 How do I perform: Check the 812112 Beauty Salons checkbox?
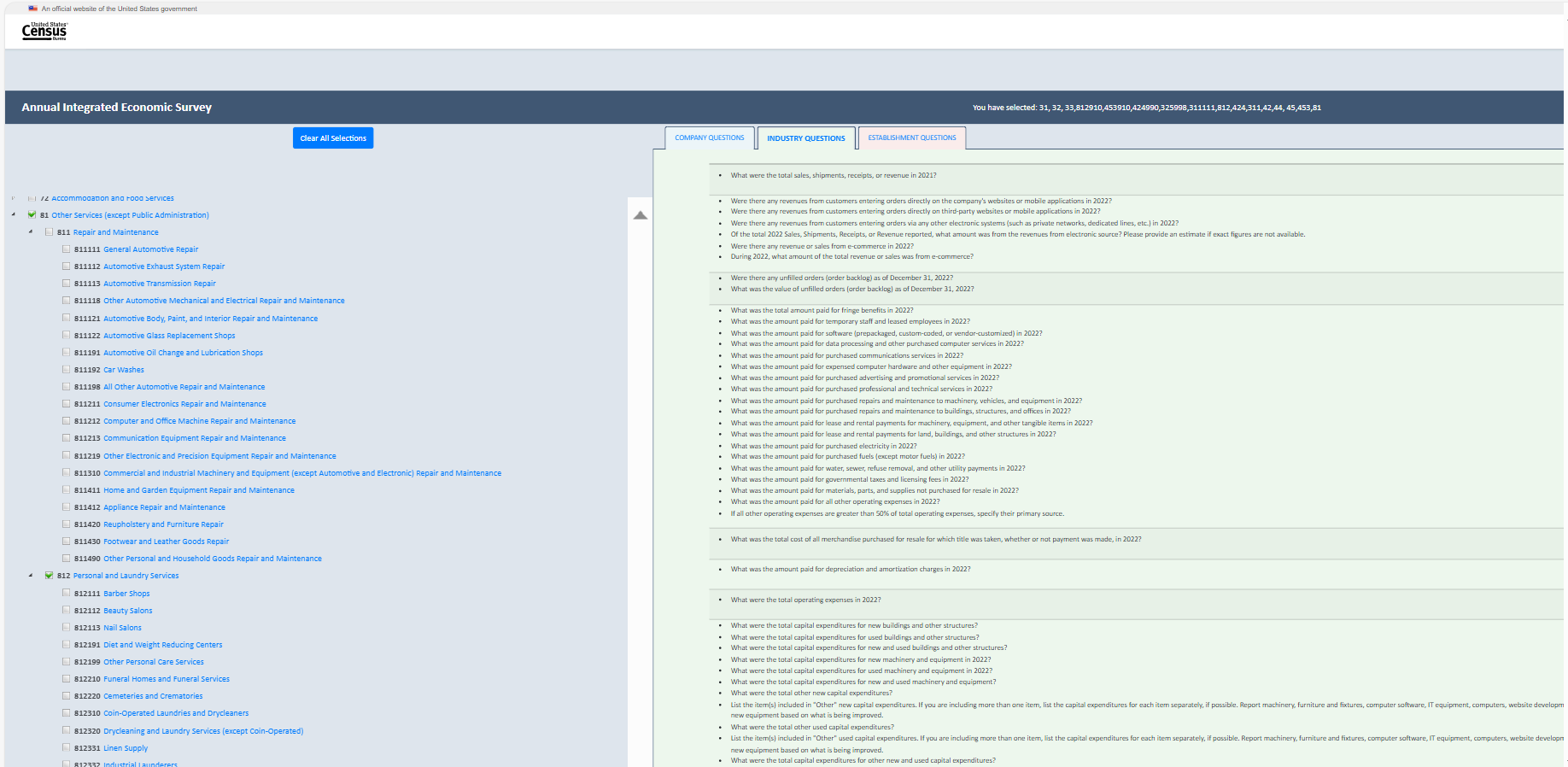(67, 611)
